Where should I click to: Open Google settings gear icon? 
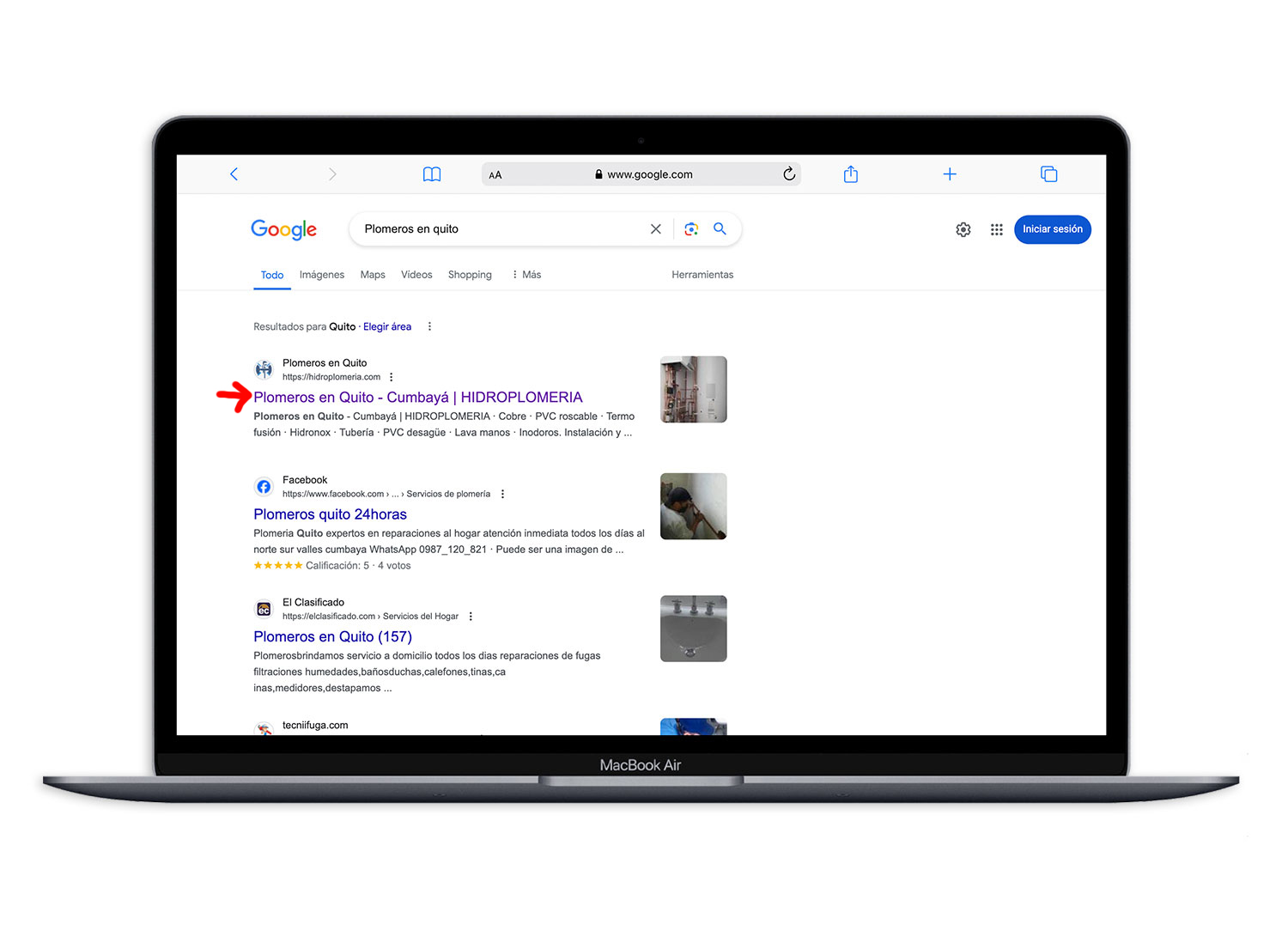[963, 230]
